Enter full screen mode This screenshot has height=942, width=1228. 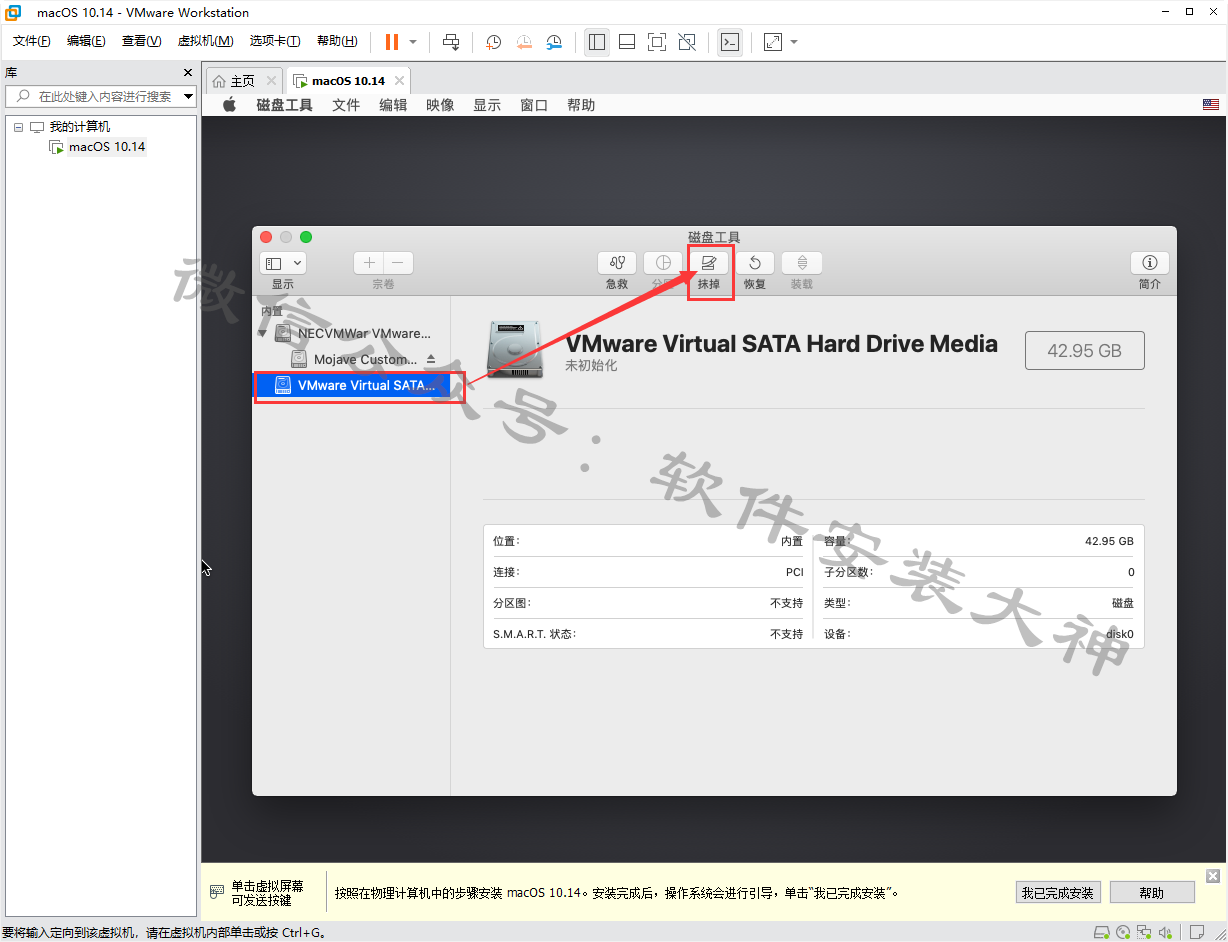pyautogui.click(x=657, y=42)
